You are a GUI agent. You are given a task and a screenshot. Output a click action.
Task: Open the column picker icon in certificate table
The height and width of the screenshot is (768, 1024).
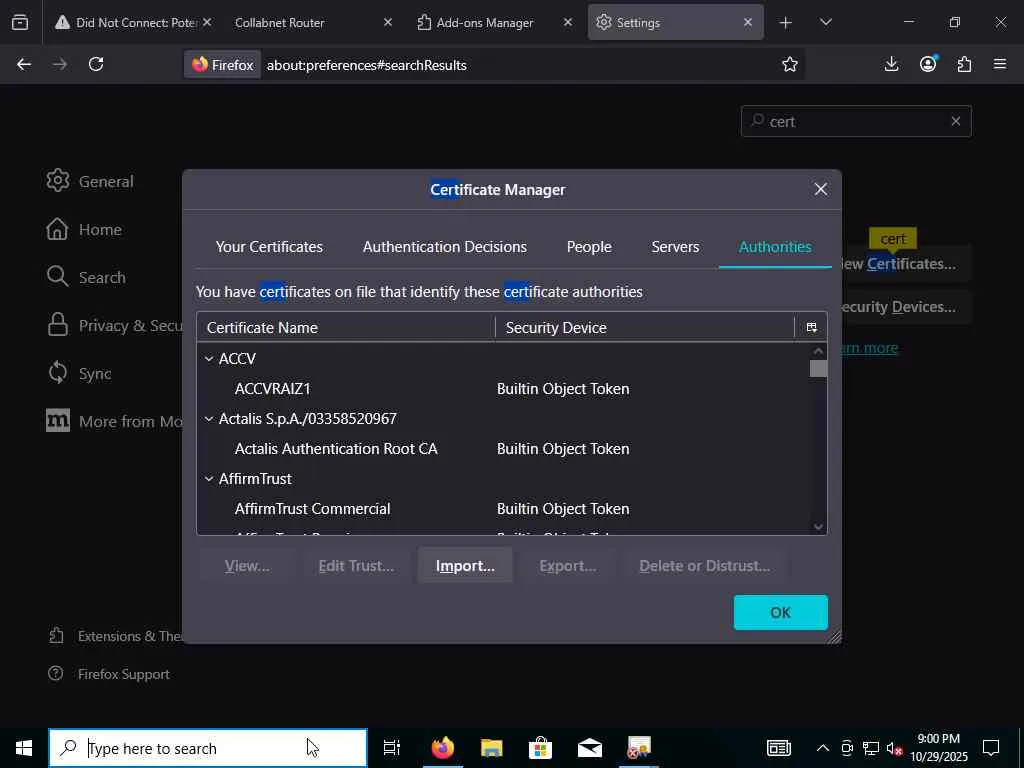(812, 327)
